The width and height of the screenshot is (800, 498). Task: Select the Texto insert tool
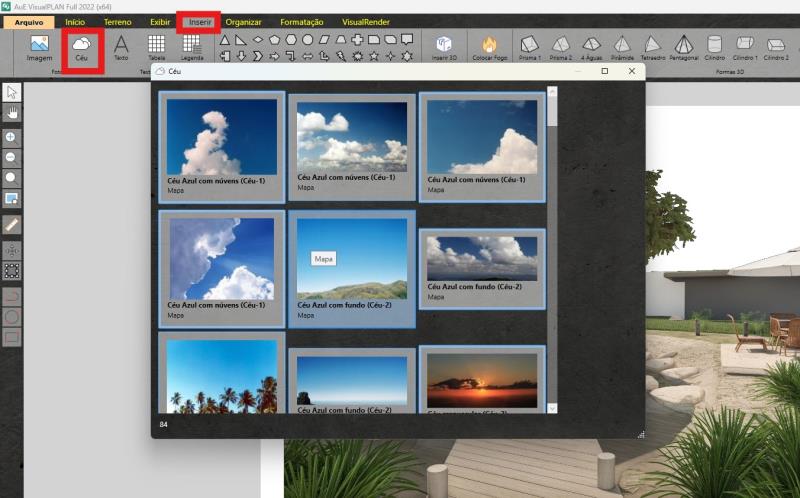(x=121, y=48)
